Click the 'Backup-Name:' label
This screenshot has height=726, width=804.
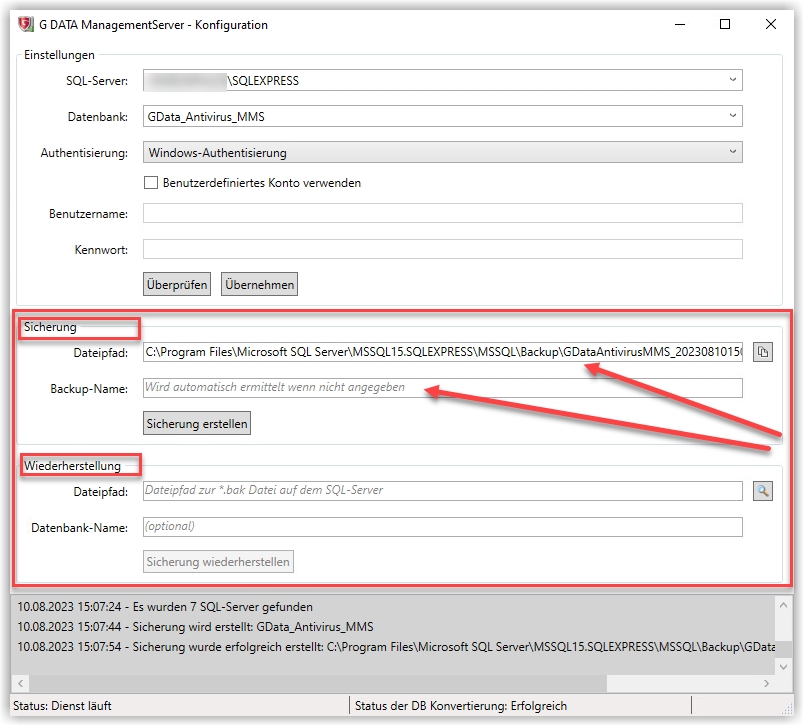[89, 389]
